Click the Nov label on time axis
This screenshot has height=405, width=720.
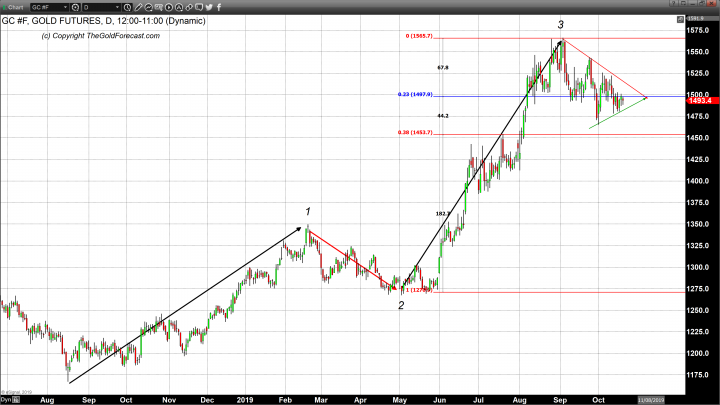tap(169, 400)
